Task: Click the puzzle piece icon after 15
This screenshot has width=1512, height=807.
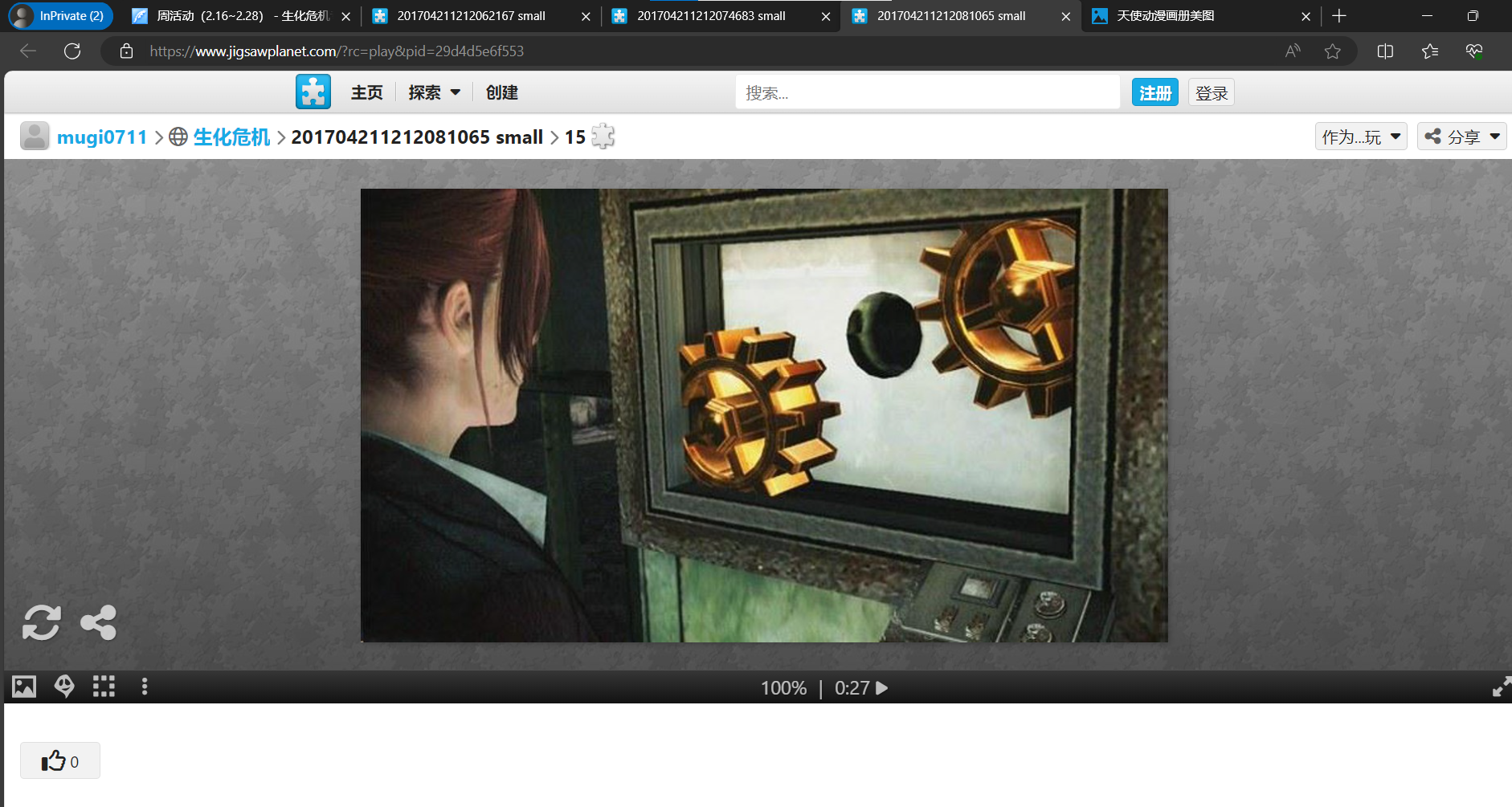Action: pos(601,137)
